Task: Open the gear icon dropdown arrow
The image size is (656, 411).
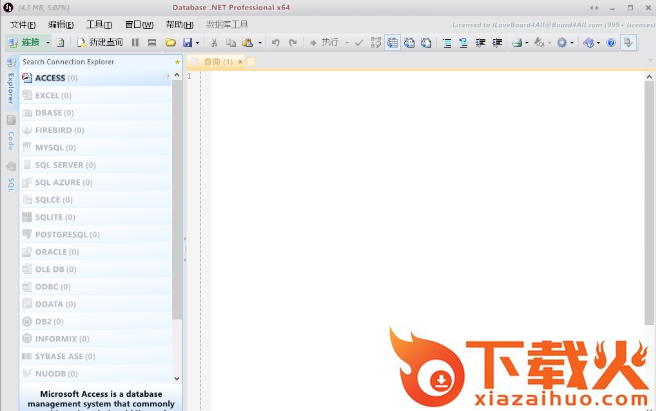Action: 571,43
